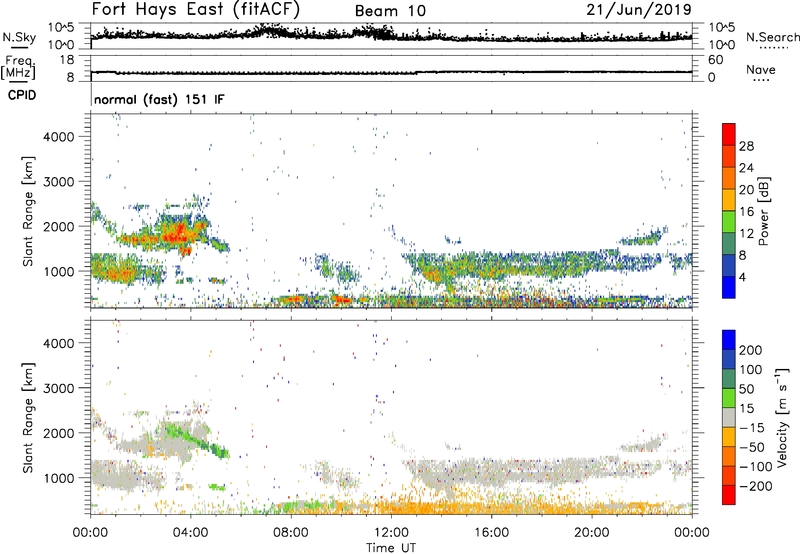Click the "−50" value on Velocity colorbar
The height and width of the screenshot is (554, 800).
[x=751, y=447]
